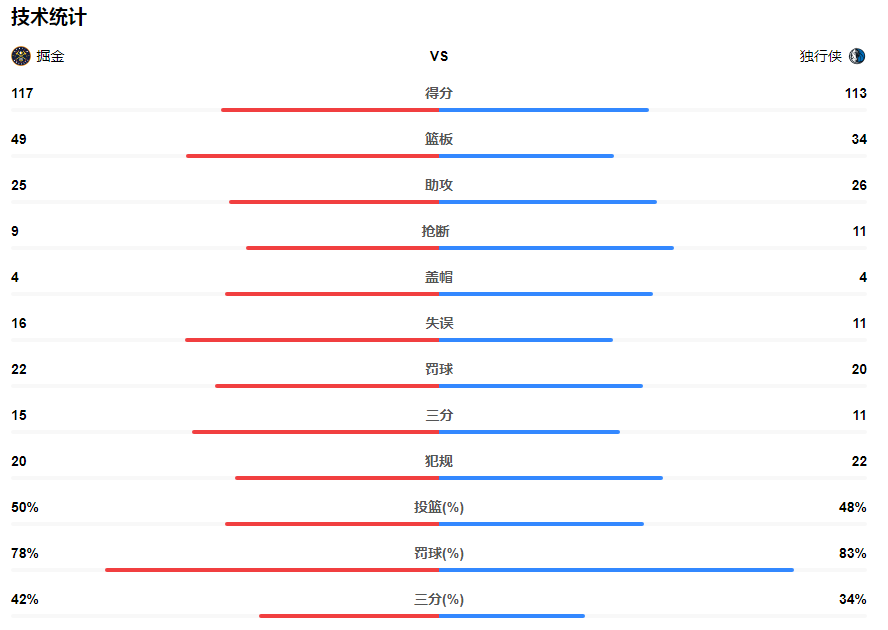Viewport: 888px width, 630px height.
Task: Click the red bar under 篮板
Action: pyautogui.click(x=312, y=156)
